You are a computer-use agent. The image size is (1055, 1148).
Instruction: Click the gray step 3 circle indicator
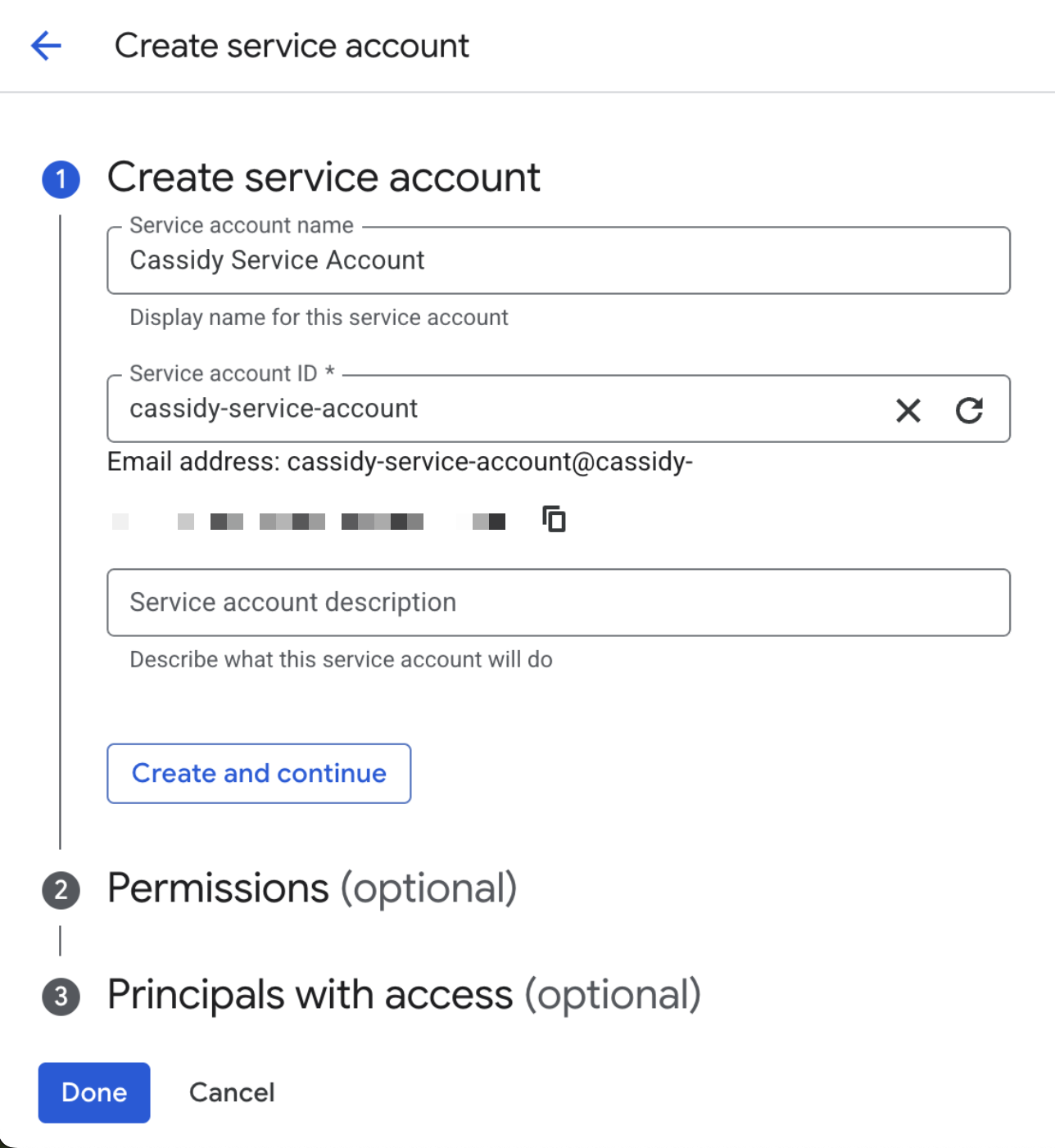(60, 996)
